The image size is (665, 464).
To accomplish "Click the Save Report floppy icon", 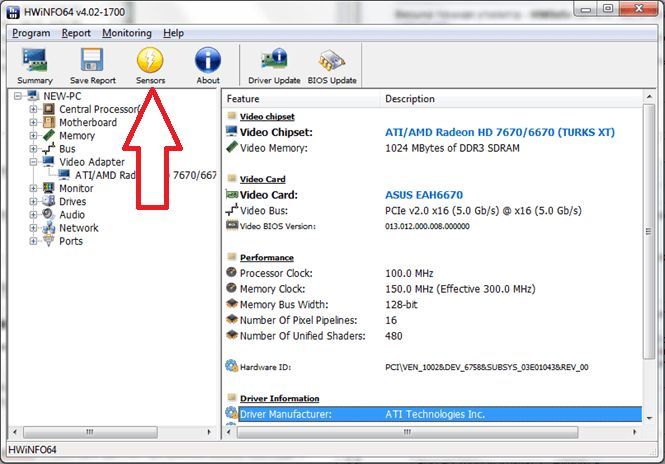I will coord(92,60).
